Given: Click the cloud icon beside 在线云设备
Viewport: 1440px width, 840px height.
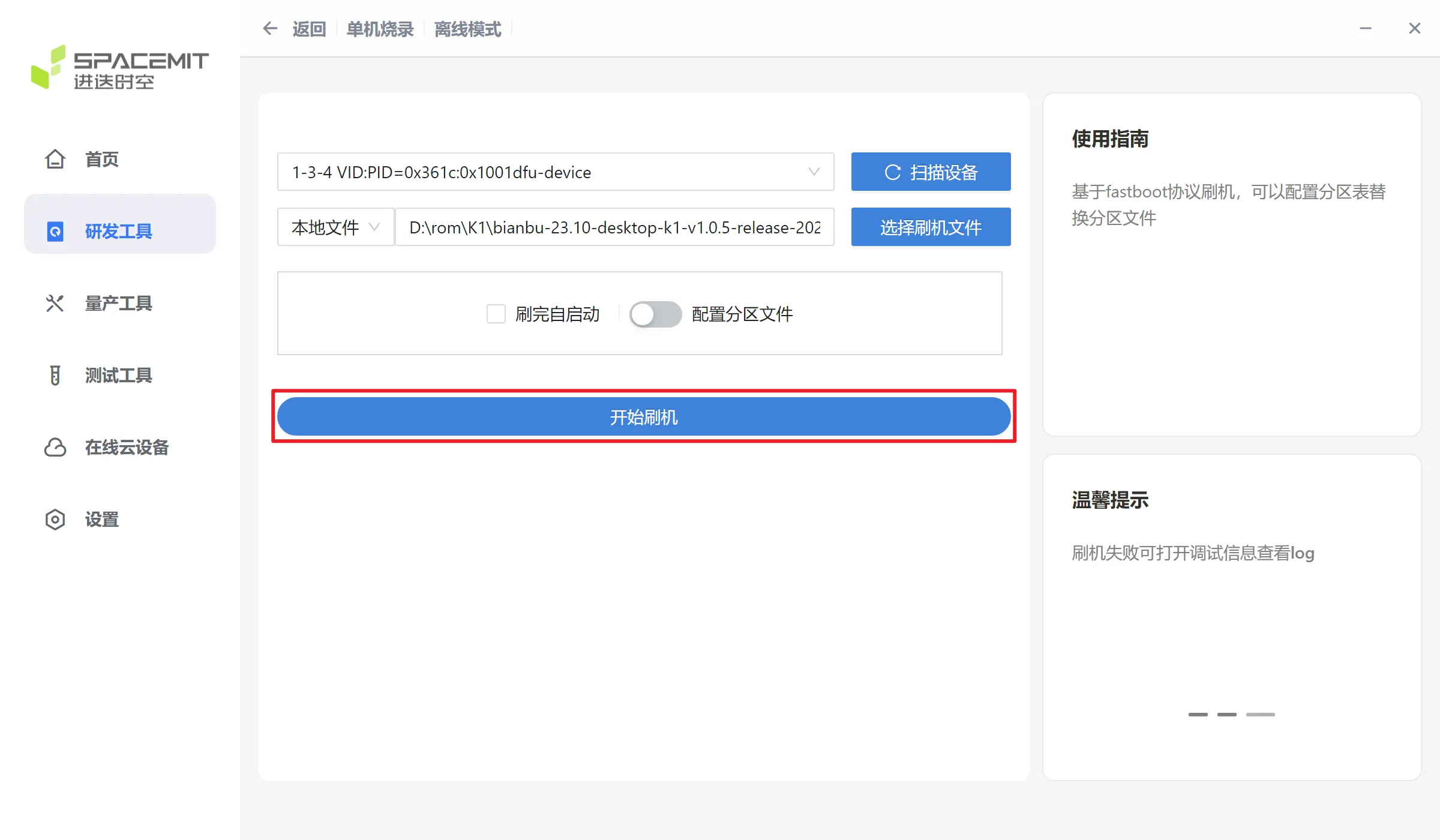Looking at the screenshot, I should 55,447.
